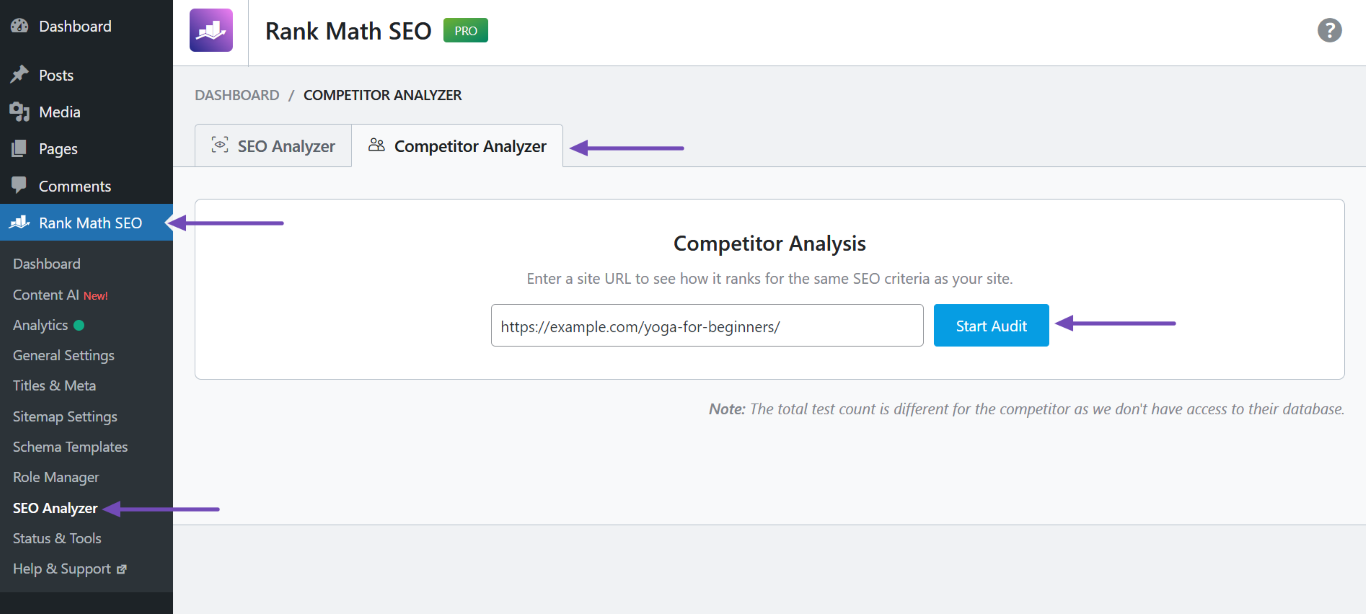Click the Start Audit button
Viewport: 1366px width, 614px height.
(991, 325)
